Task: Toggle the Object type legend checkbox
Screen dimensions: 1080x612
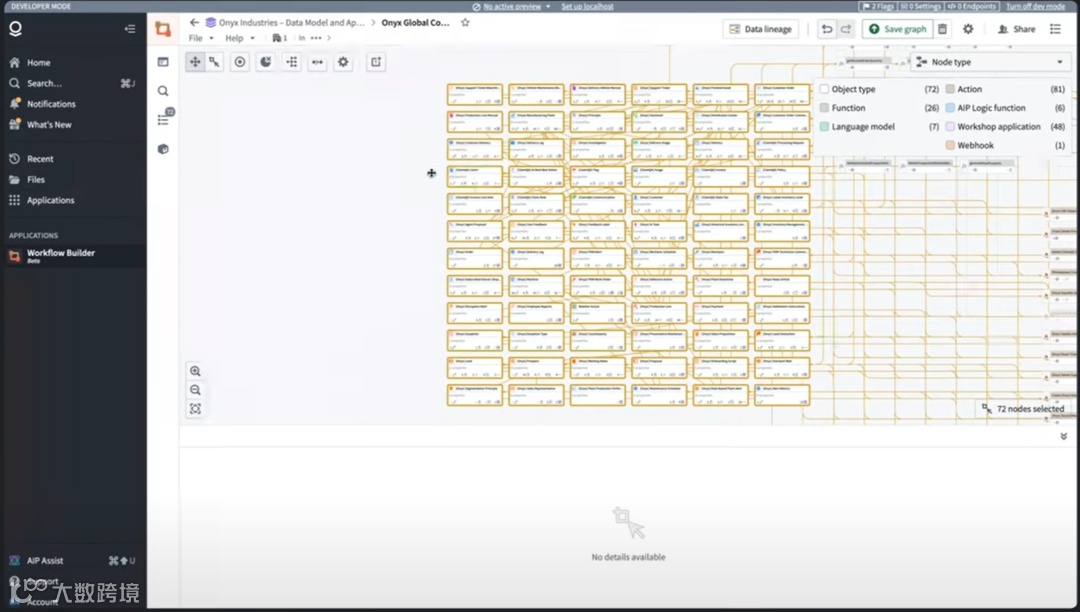Action: point(824,89)
